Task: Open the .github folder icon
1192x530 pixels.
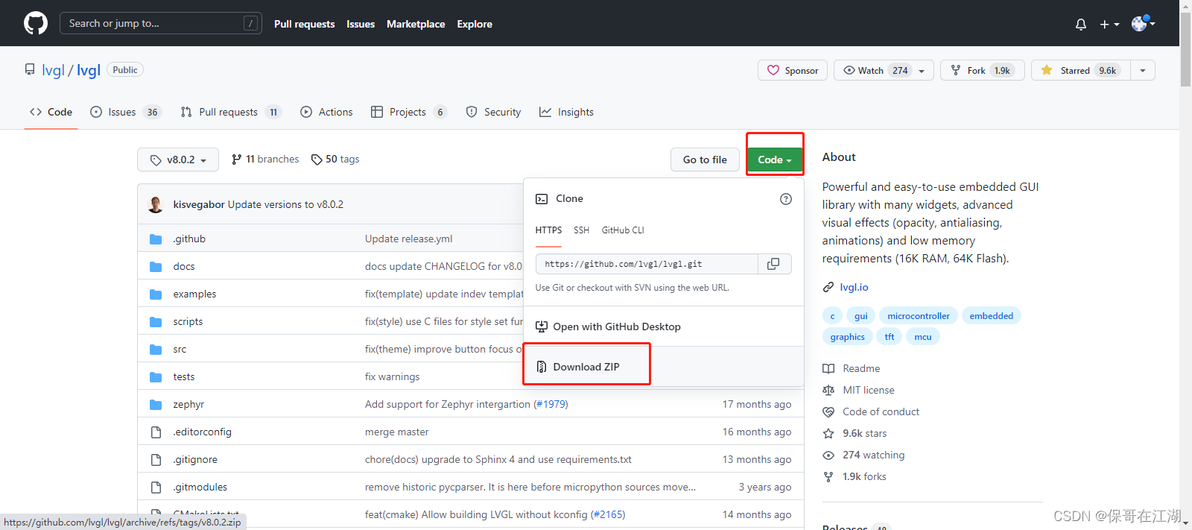Action: 155,239
